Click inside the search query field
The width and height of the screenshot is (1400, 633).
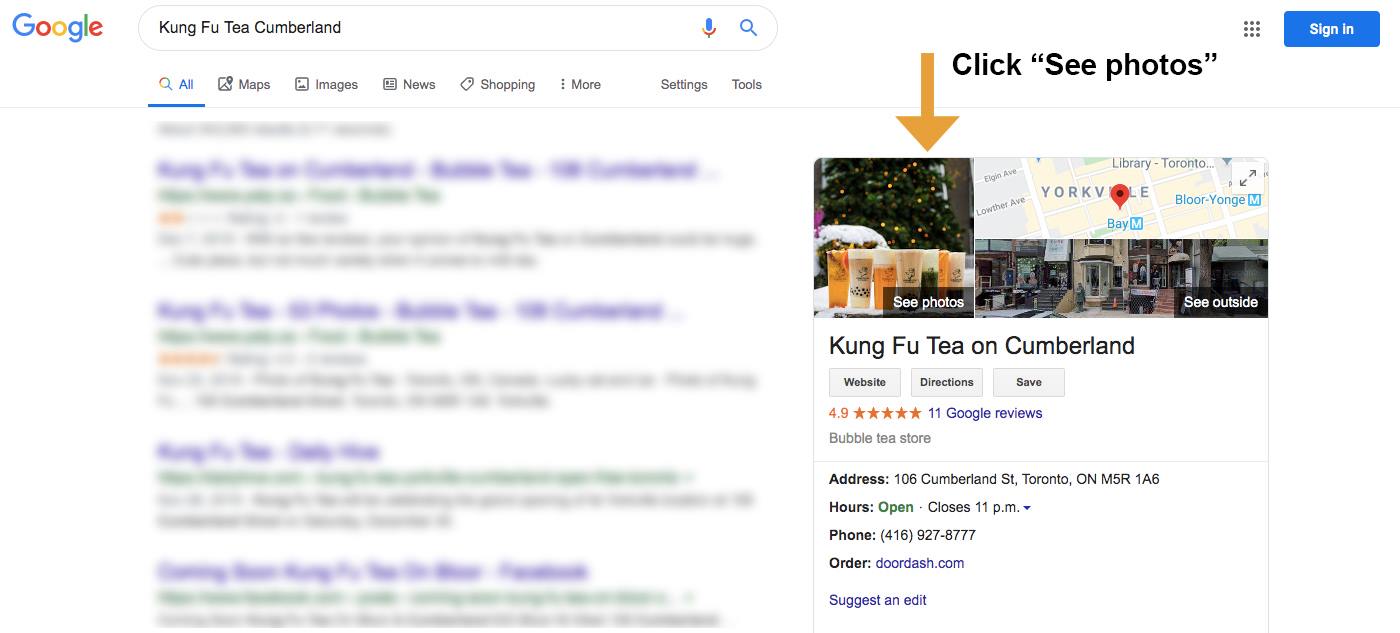click(x=420, y=28)
